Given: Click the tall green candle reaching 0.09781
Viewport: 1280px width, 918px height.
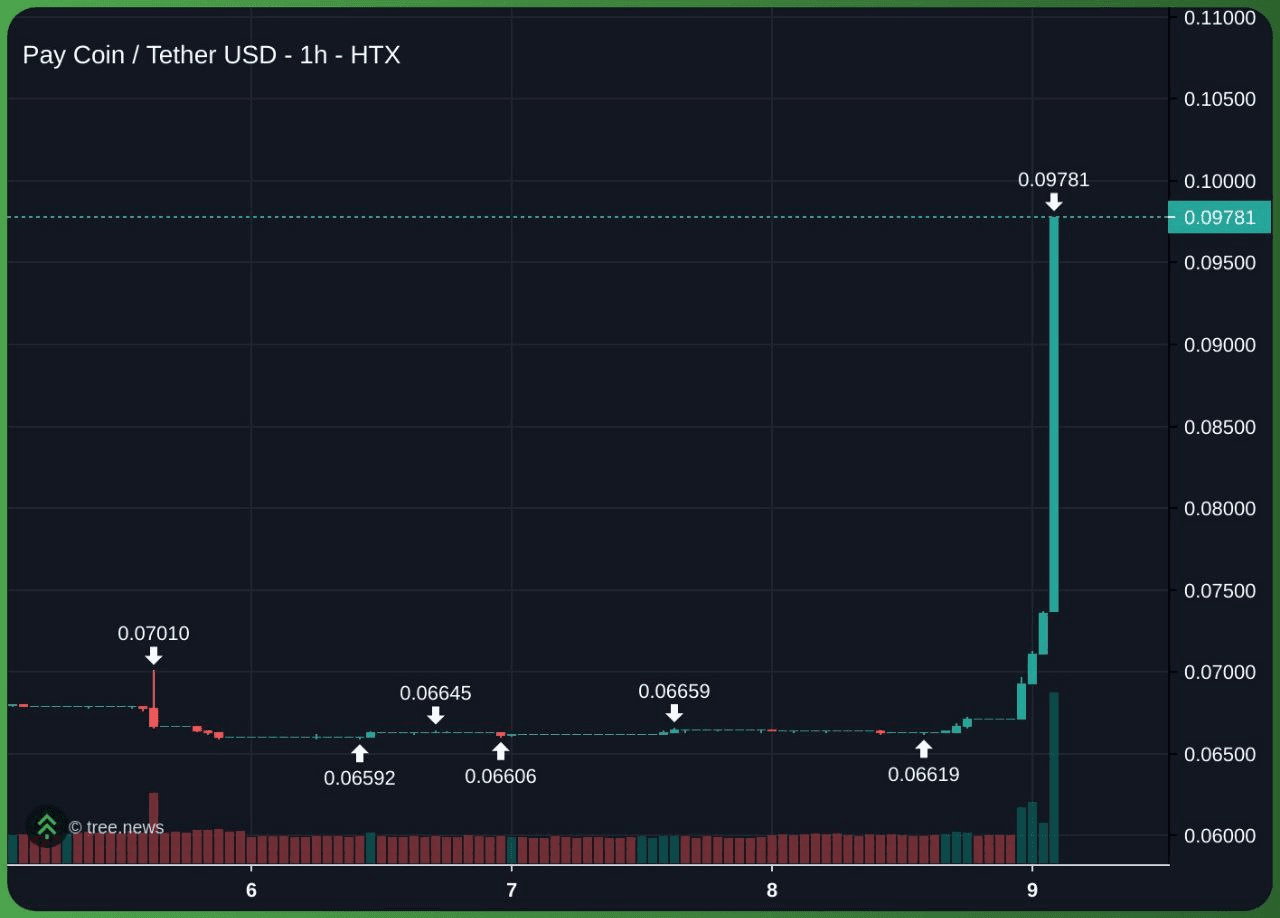Looking at the screenshot, I should point(1053,414).
